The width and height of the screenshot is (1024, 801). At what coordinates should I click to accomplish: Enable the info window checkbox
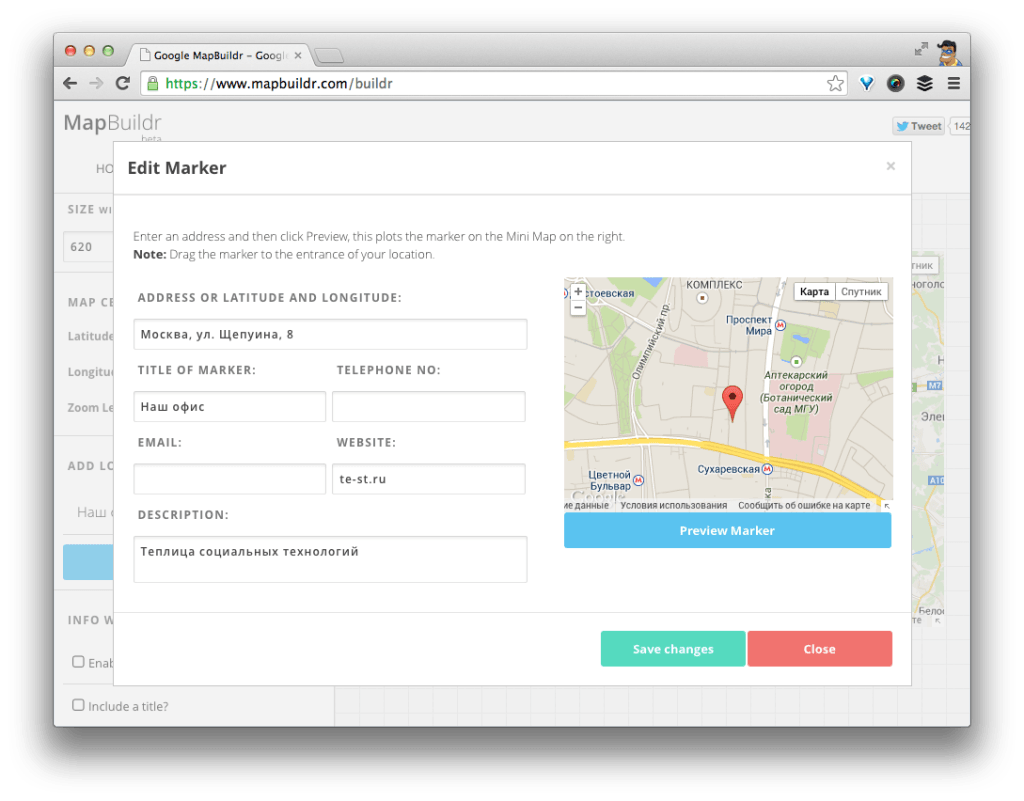coord(78,661)
